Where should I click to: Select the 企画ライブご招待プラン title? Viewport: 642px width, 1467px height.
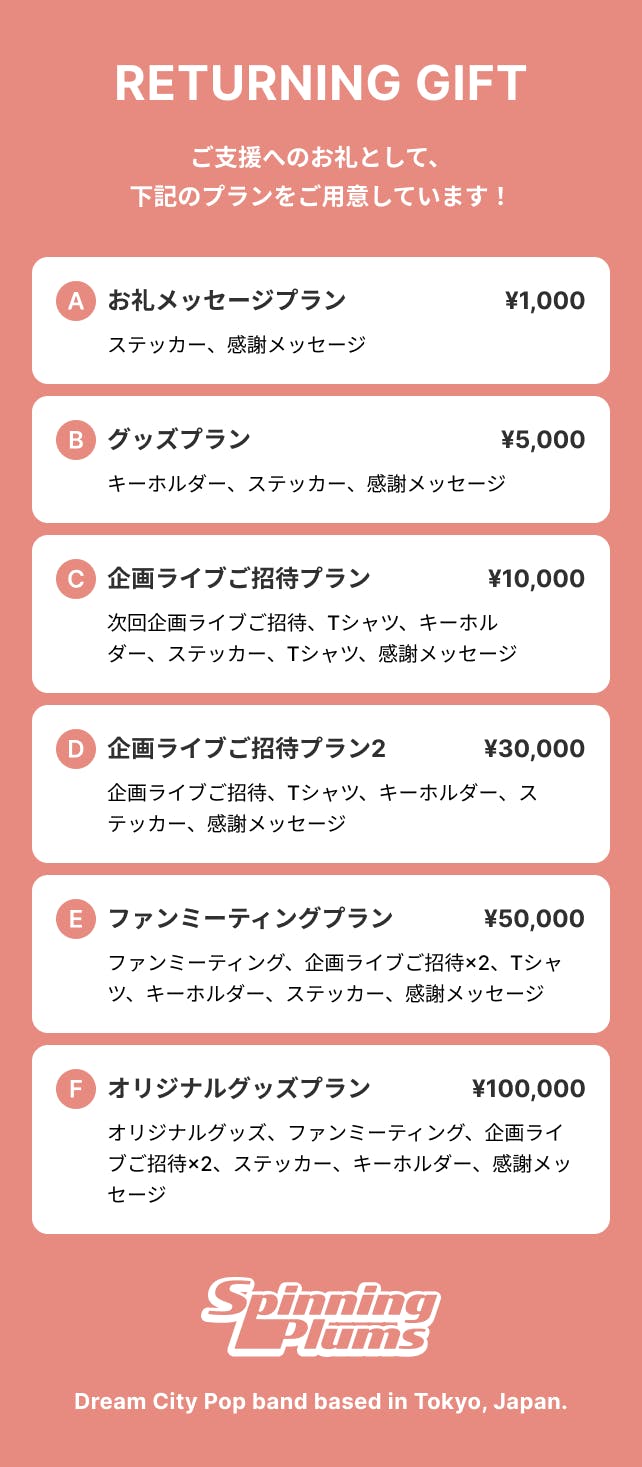tap(239, 578)
